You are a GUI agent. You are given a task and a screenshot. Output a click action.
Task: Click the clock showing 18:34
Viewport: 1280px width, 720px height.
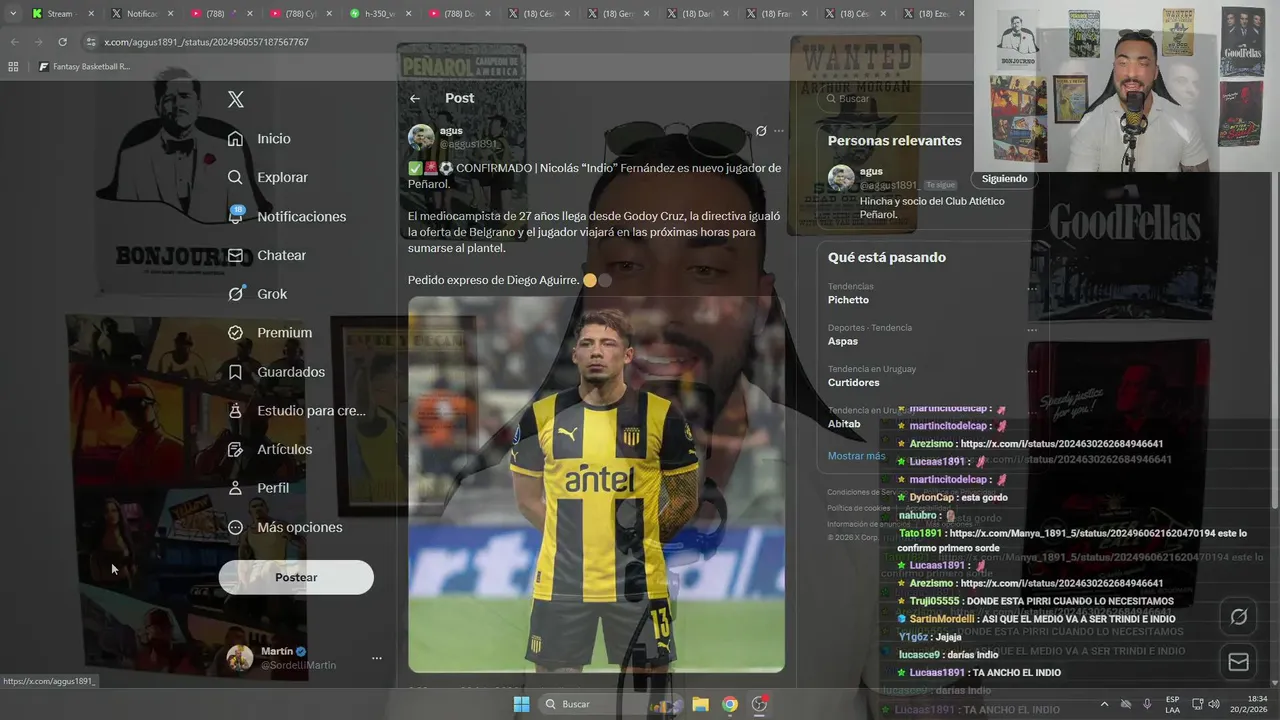(1257, 699)
